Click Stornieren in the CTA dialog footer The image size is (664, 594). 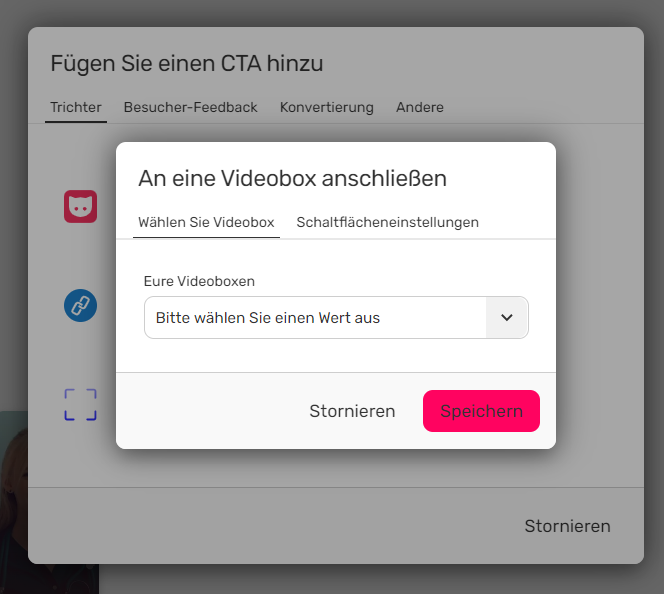567,526
